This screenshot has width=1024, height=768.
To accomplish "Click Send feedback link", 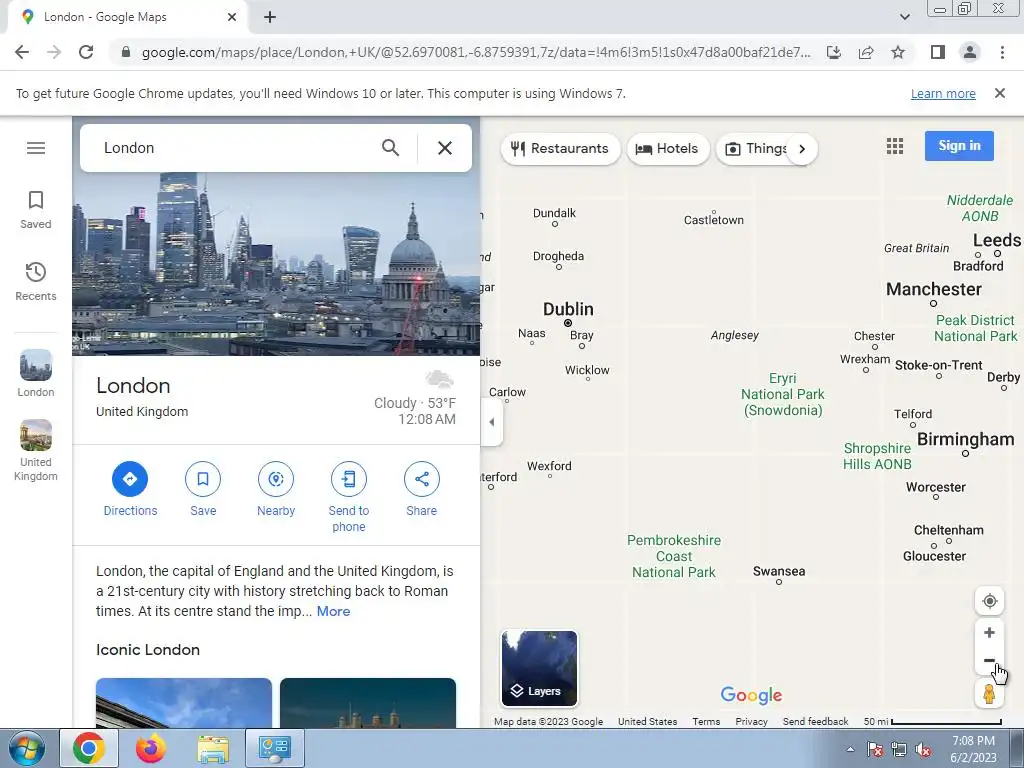I will tap(815, 722).
